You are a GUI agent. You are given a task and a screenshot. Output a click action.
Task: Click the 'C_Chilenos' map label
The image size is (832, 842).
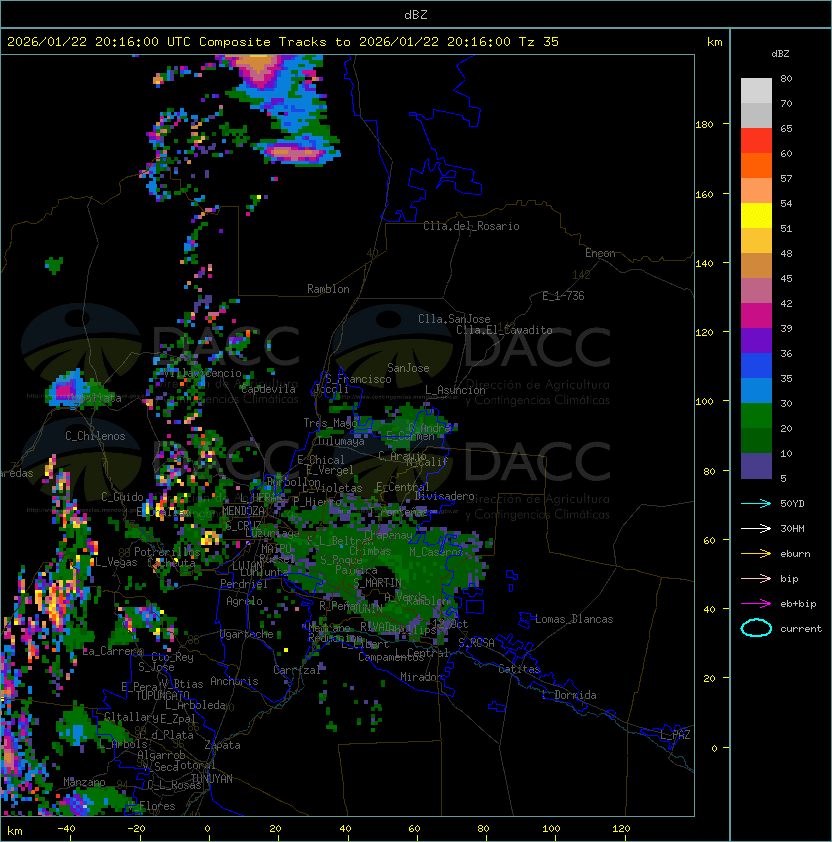coord(95,436)
